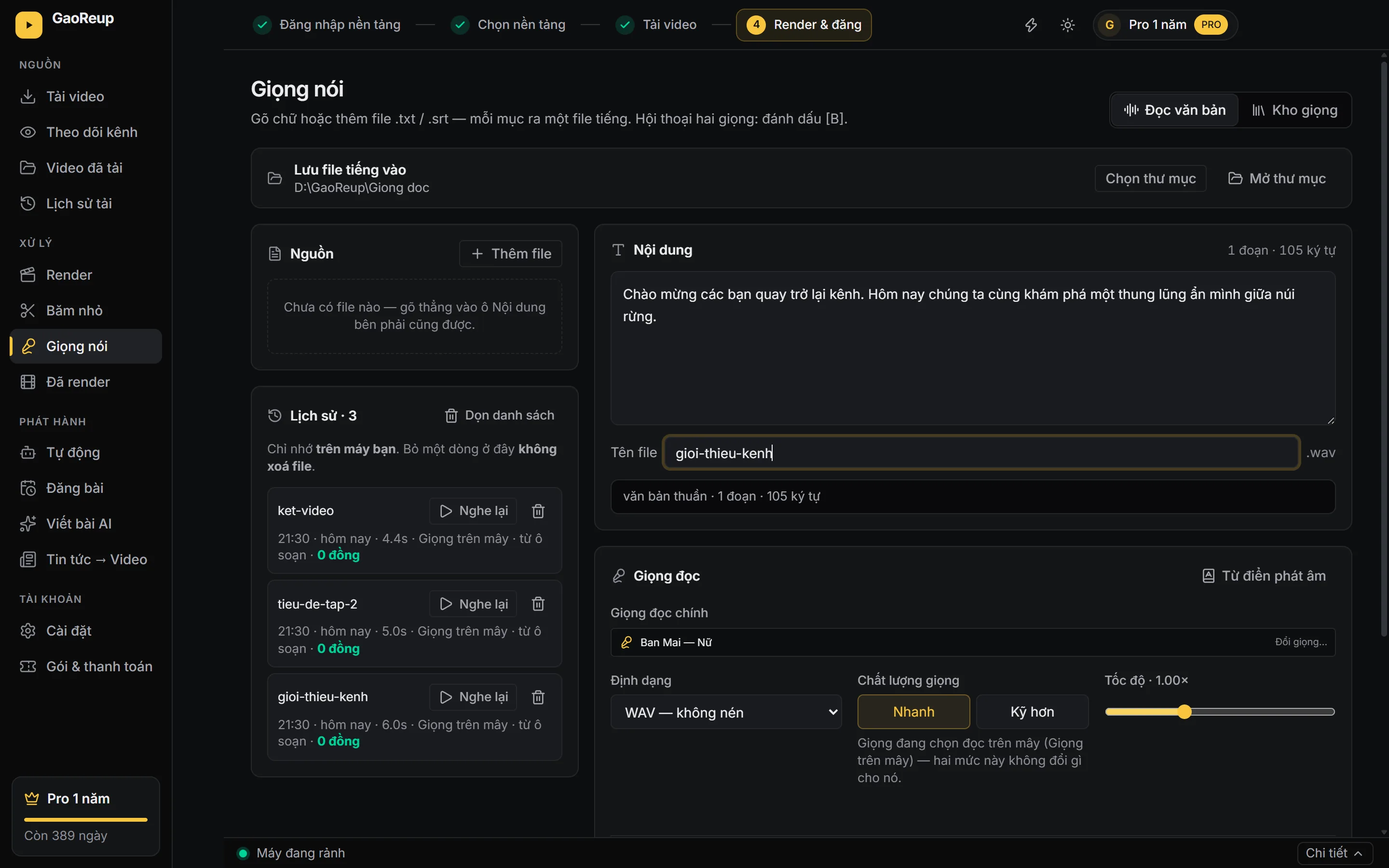
Task: Open the Render section in sidebar
Action: click(x=86, y=275)
